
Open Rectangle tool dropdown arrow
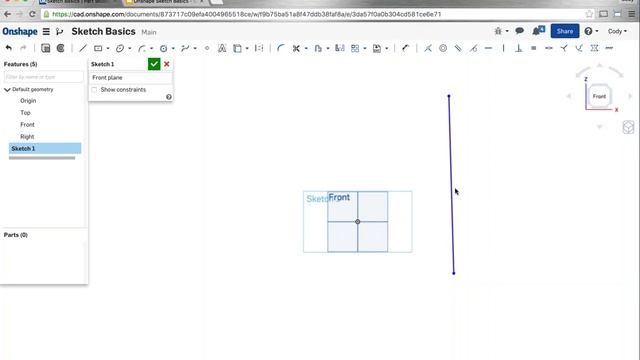pyautogui.click(x=108, y=49)
